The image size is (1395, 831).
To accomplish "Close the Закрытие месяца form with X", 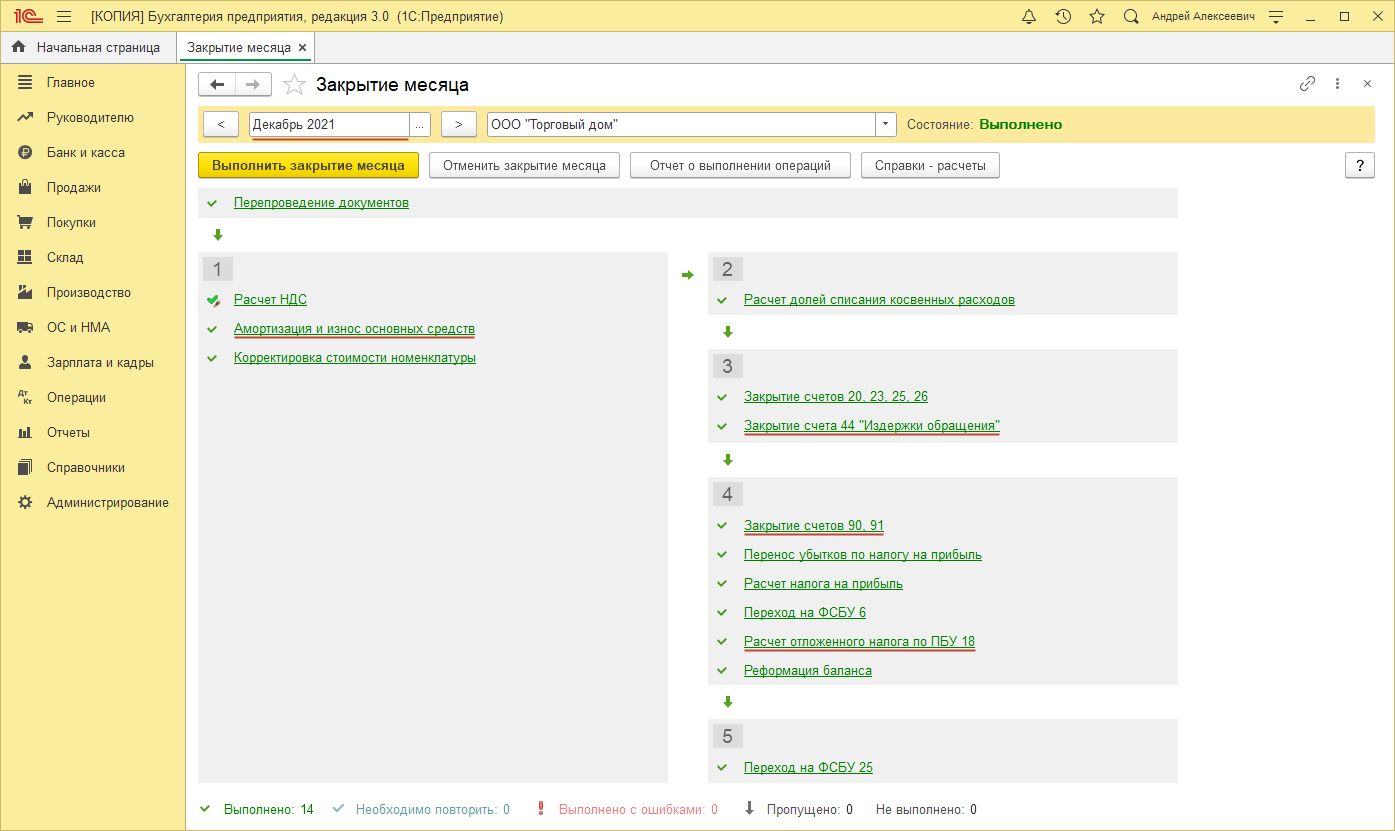I will pyautogui.click(x=1367, y=84).
